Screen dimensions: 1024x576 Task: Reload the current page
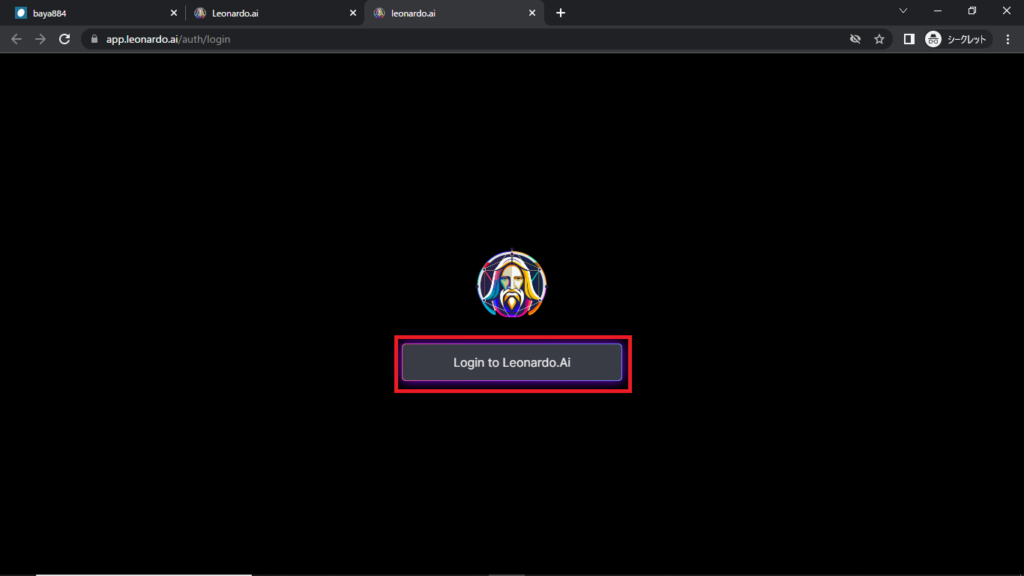(x=65, y=39)
